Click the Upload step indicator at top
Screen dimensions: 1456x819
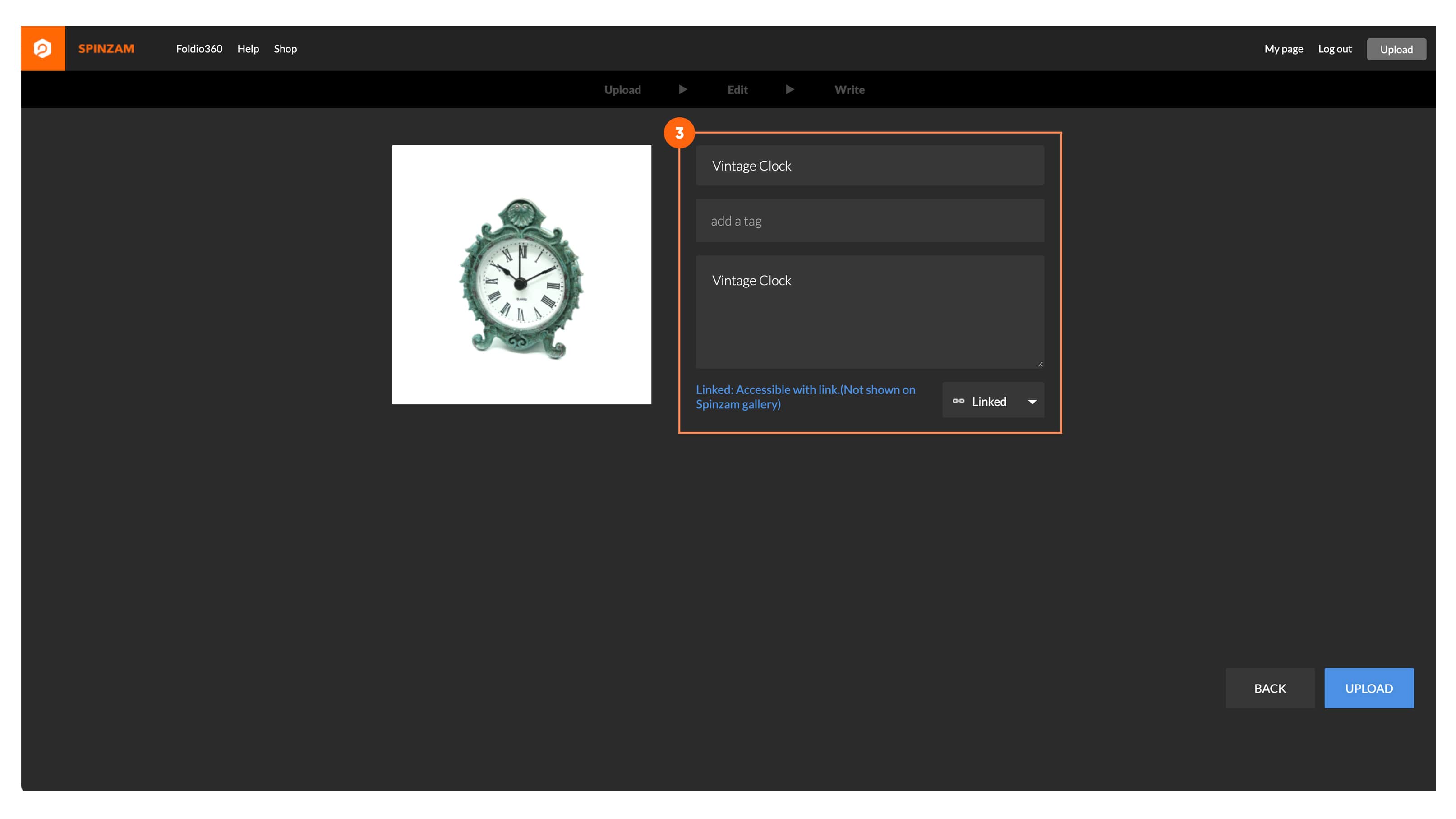click(622, 89)
